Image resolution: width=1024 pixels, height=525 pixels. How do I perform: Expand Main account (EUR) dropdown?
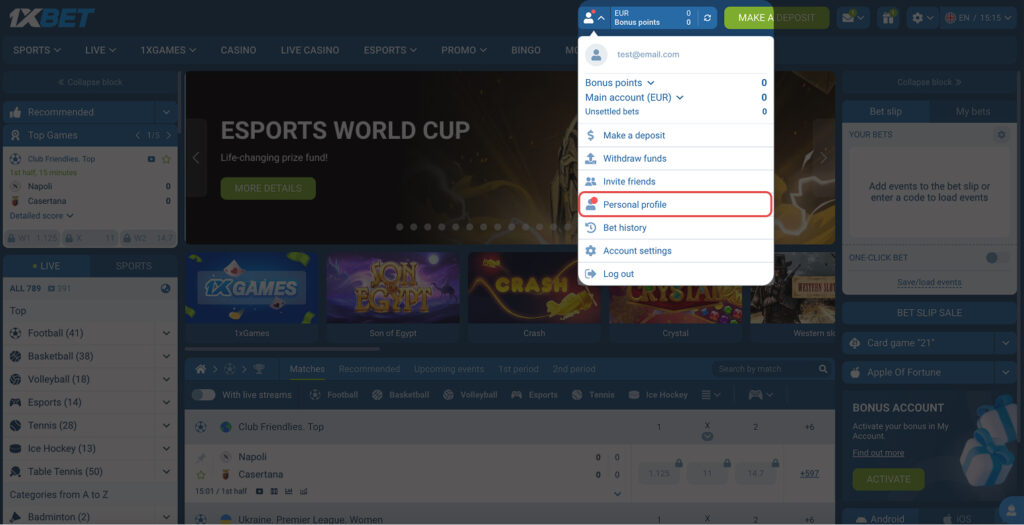point(634,98)
